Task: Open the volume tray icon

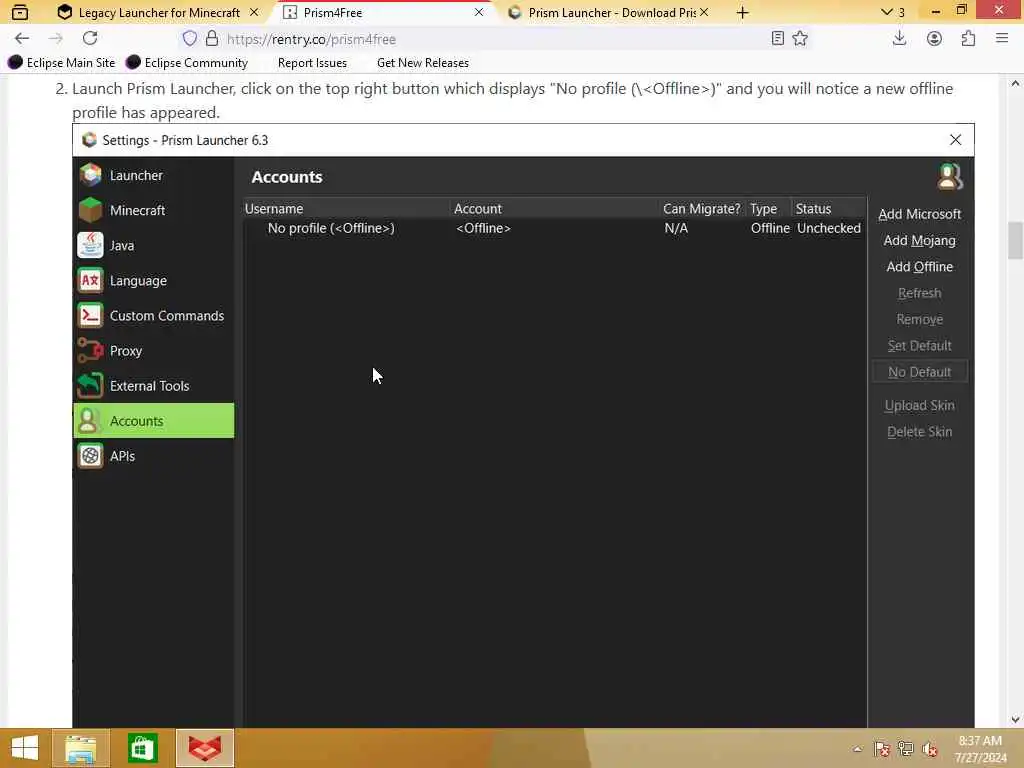Action: click(x=930, y=749)
